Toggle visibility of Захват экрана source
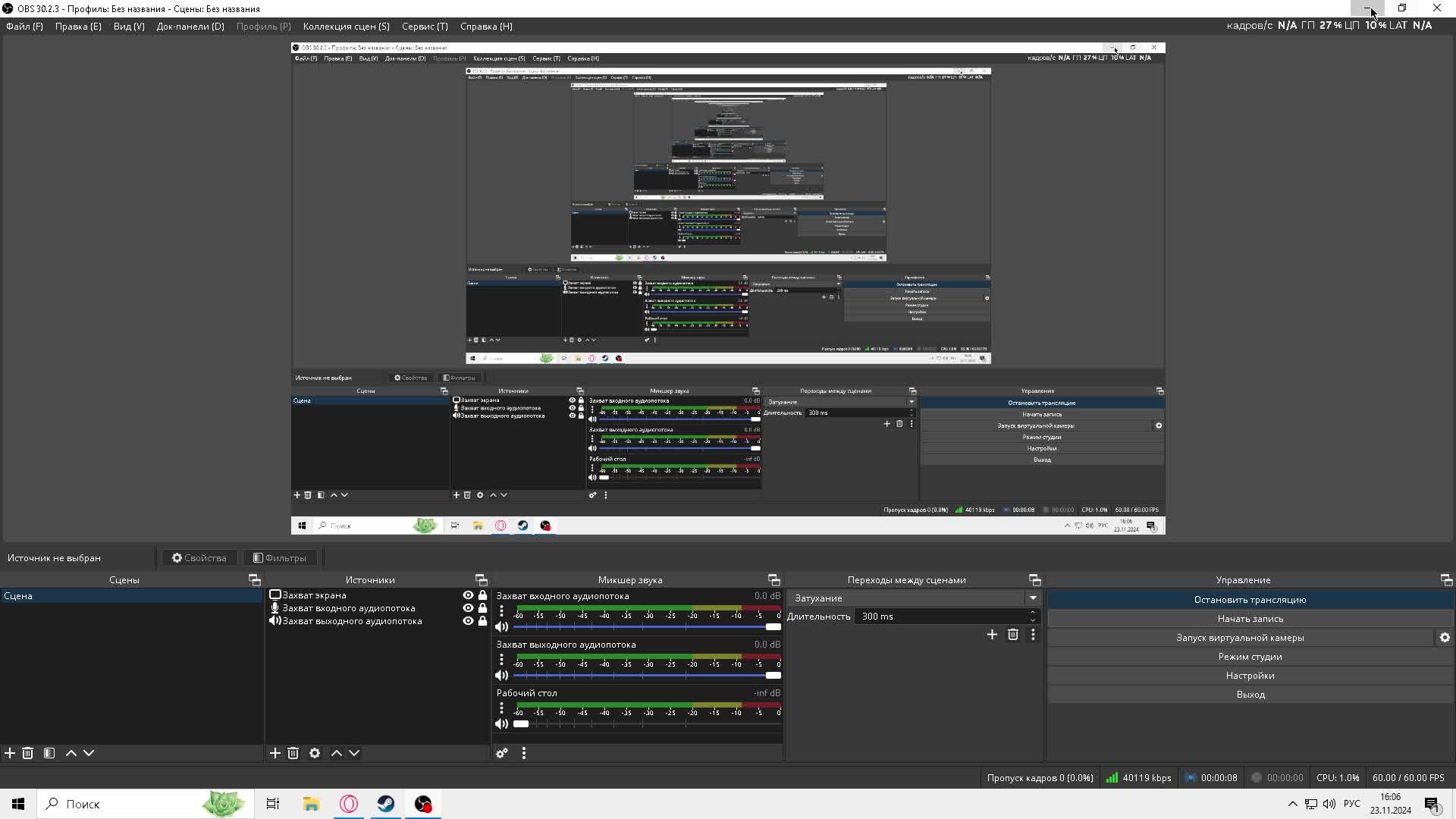The image size is (1456, 819). (x=468, y=595)
